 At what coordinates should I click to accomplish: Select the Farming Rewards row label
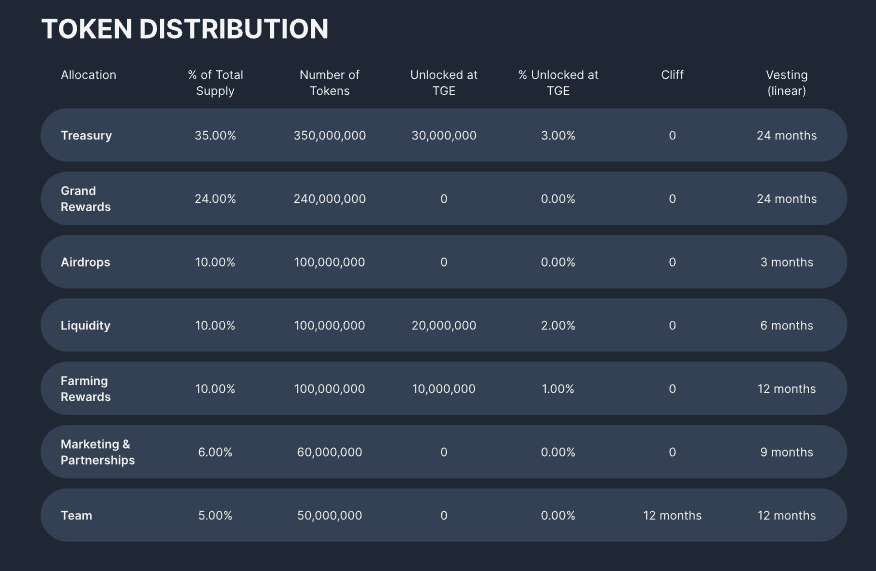pos(85,389)
